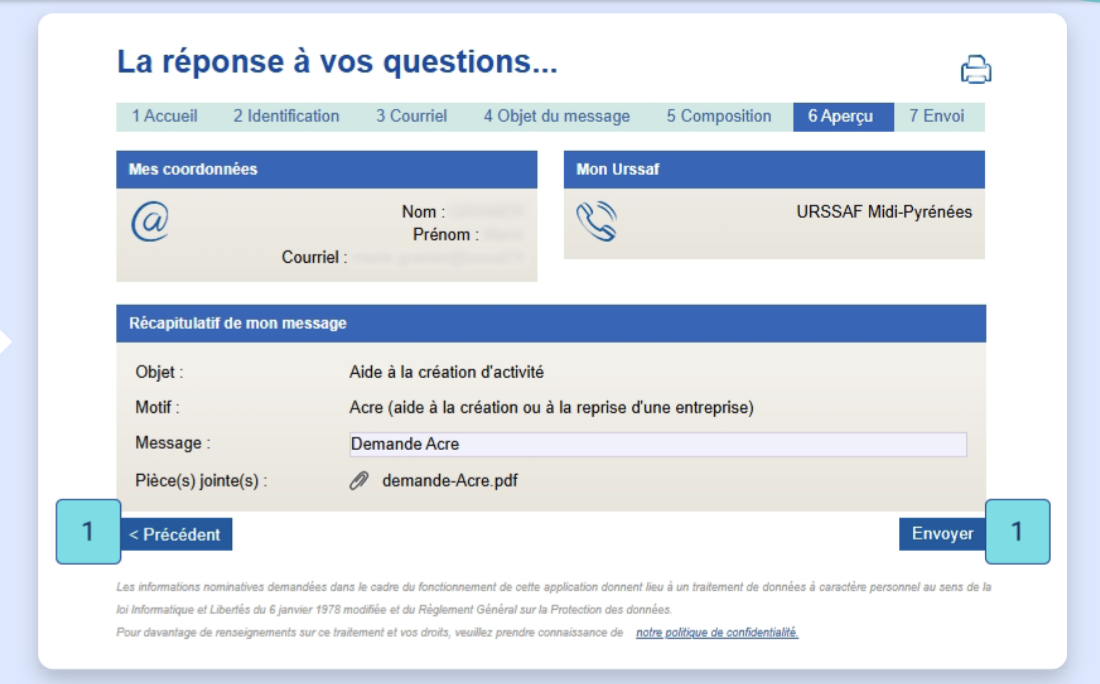Click the Message : label
1100x684 pixels.
(173, 443)
